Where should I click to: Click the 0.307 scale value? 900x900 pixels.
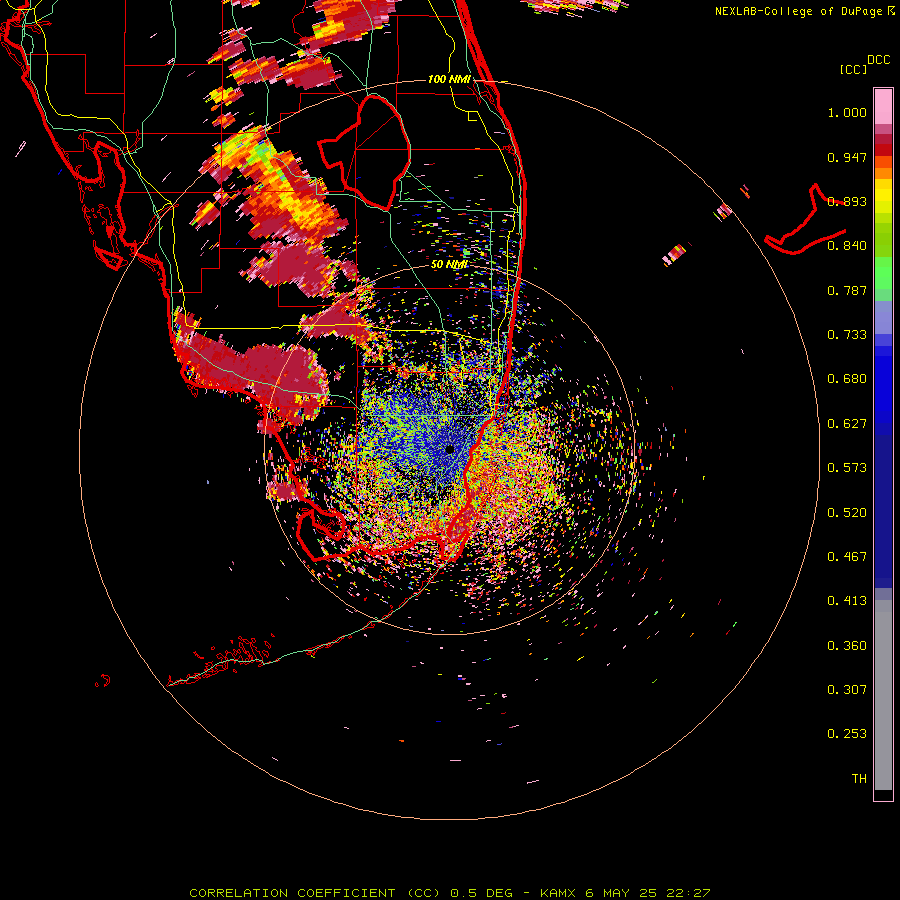pyautogui.click(x=847, y=690)
